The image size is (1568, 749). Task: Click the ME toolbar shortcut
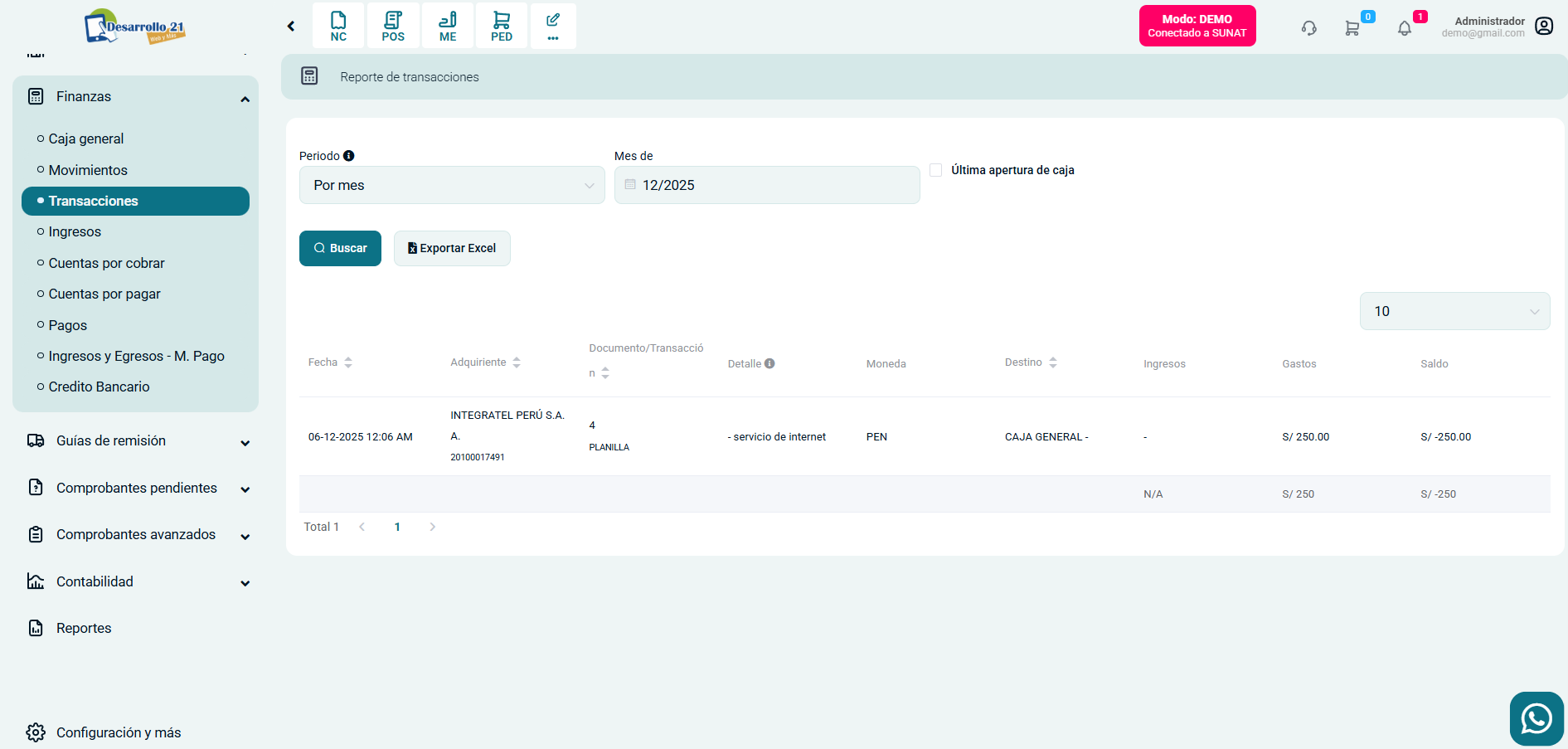click(448, 26)
